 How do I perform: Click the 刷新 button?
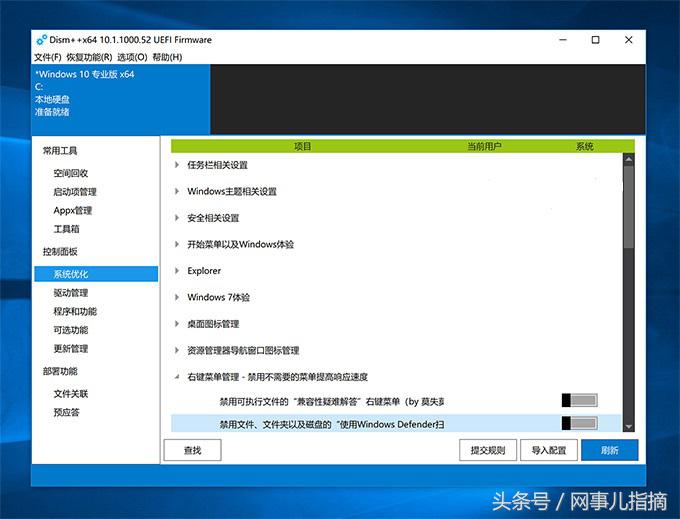609,450
